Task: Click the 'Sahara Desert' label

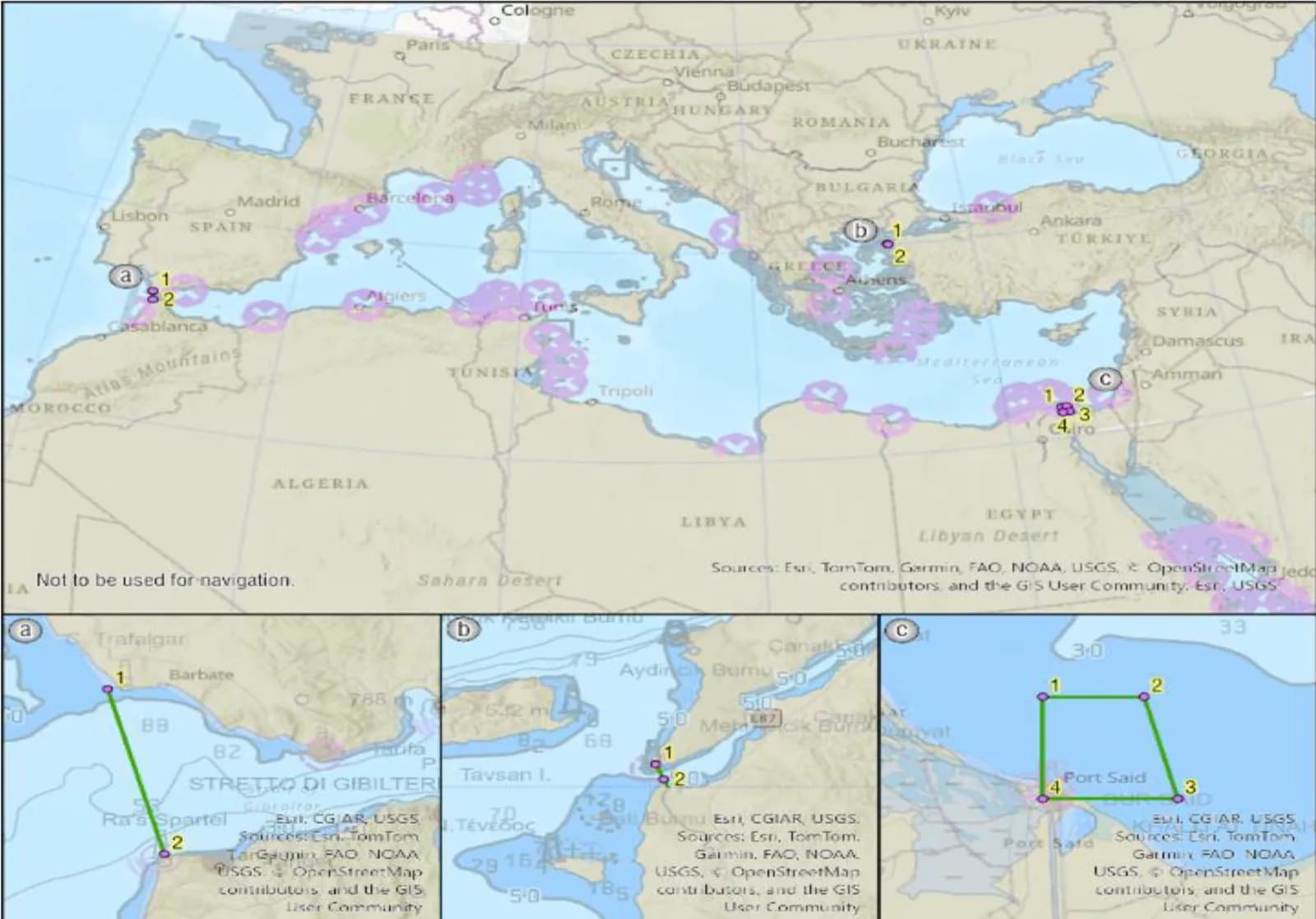Action: 489,580
